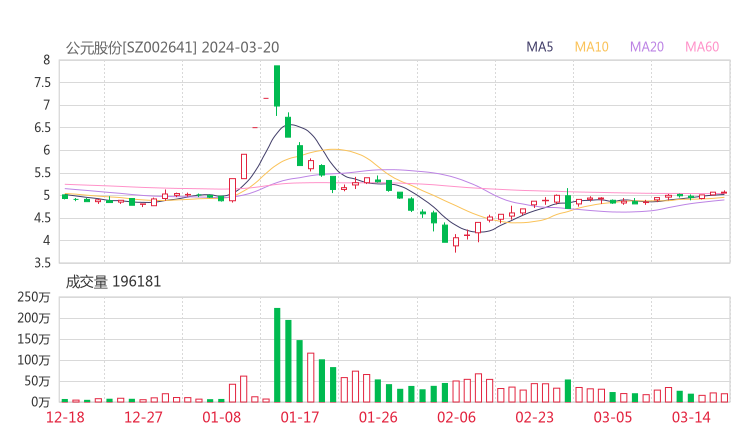The image size is (740, 440).
Task: Click the price axis label 8
Action: point(46,60)
